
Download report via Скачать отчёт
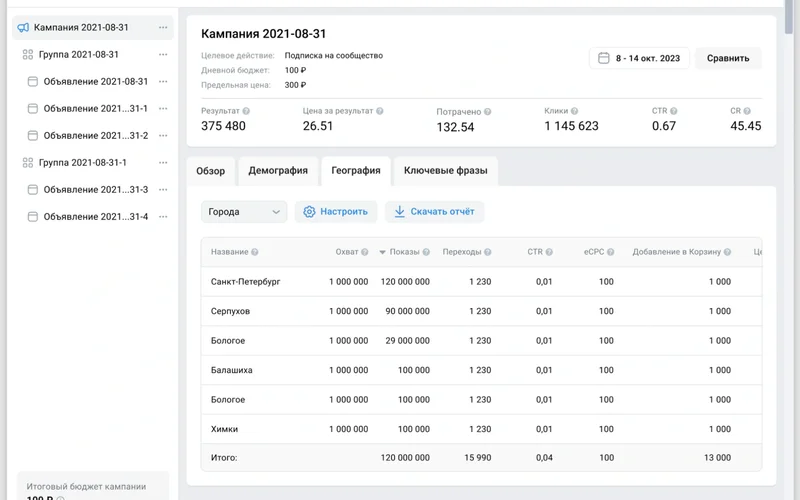[x=434, y=212]
